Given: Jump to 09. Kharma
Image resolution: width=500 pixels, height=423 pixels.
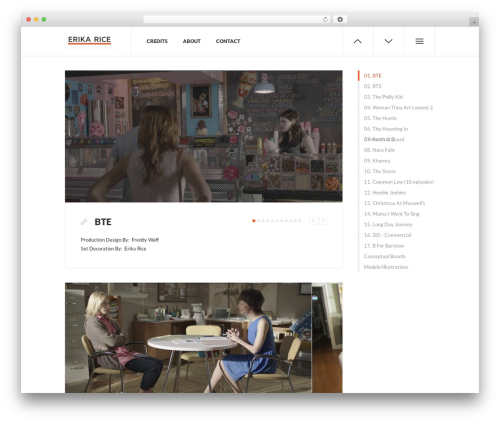Looking at the screenshot, I should [377, 161].
